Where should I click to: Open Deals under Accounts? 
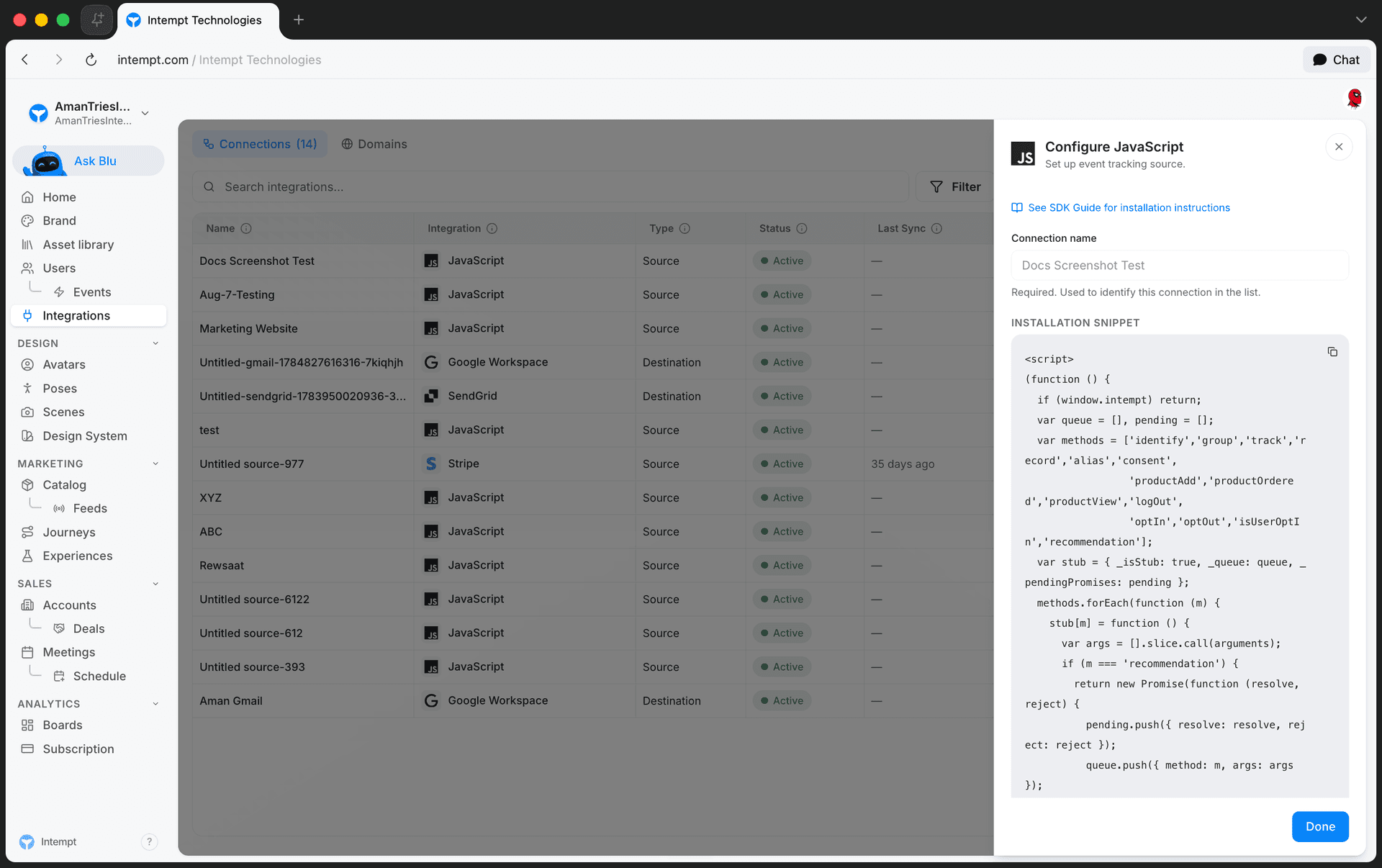(x=89, y=629)
